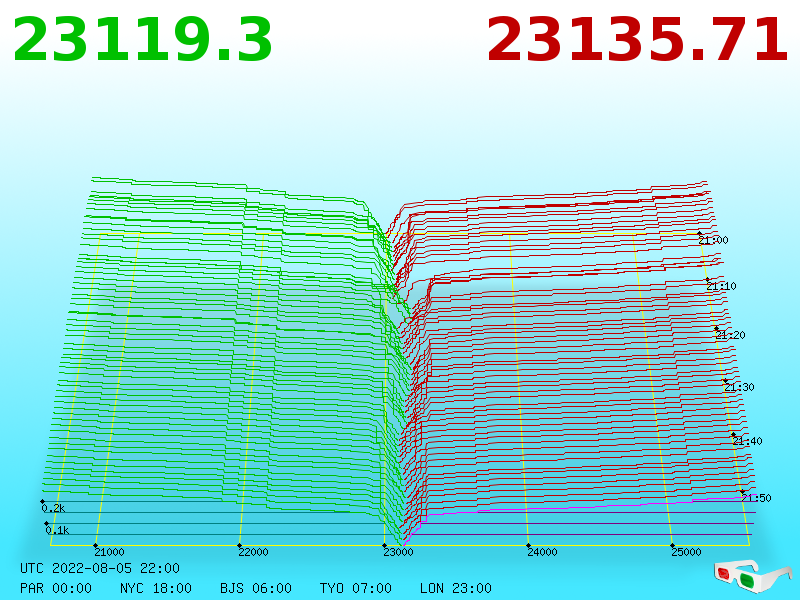
Task: Click the 3D anaglyph glasses icon
Action: pos(753,576)
